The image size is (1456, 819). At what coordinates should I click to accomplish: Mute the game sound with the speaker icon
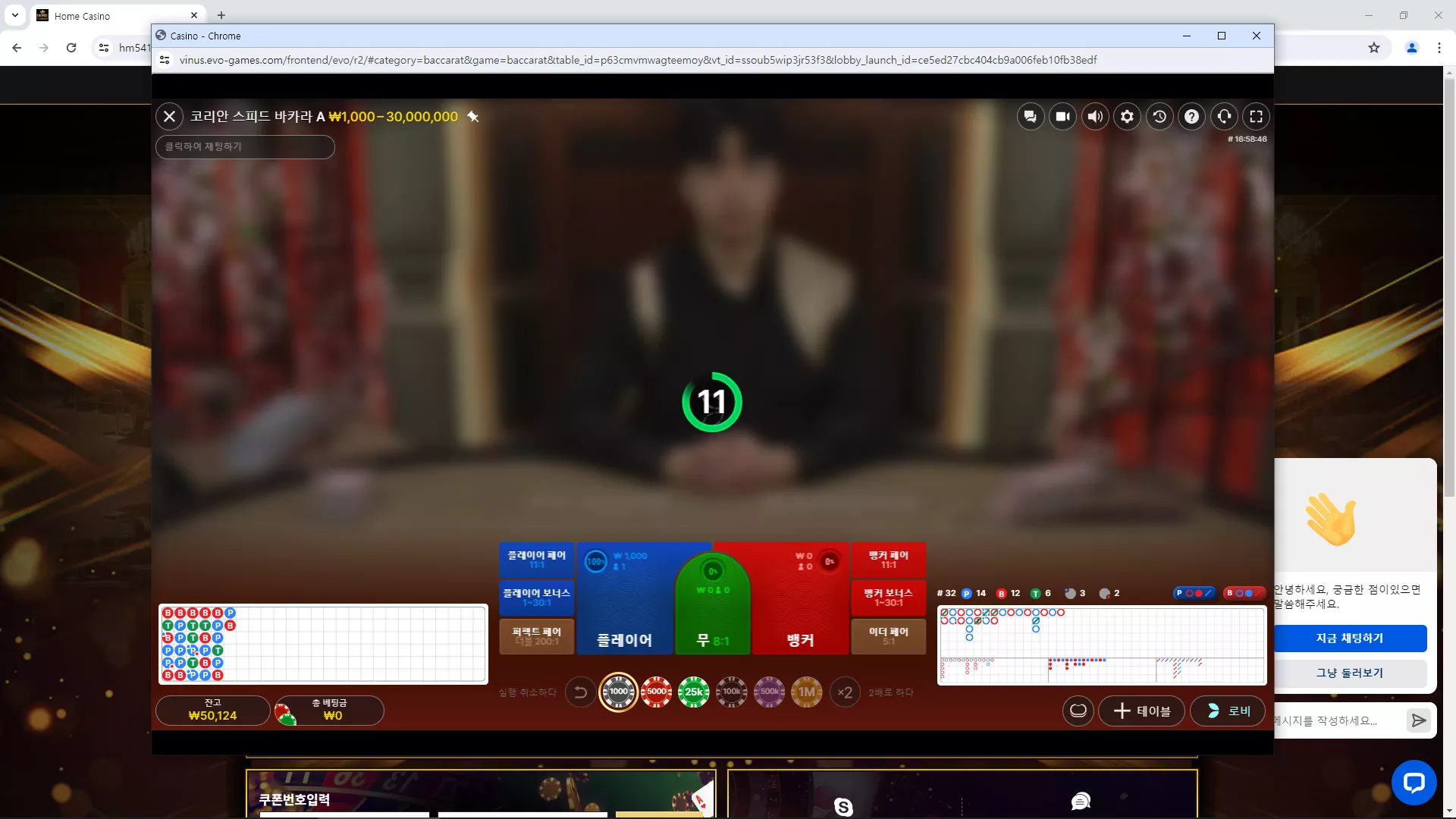pos(1095,117)
